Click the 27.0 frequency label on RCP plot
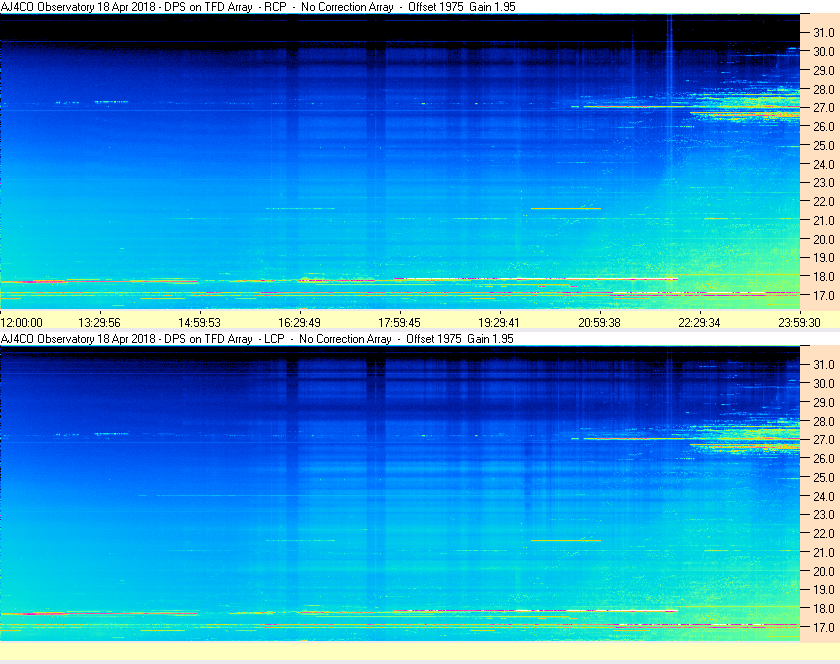 pyautogui.click(x=824, y=108)
